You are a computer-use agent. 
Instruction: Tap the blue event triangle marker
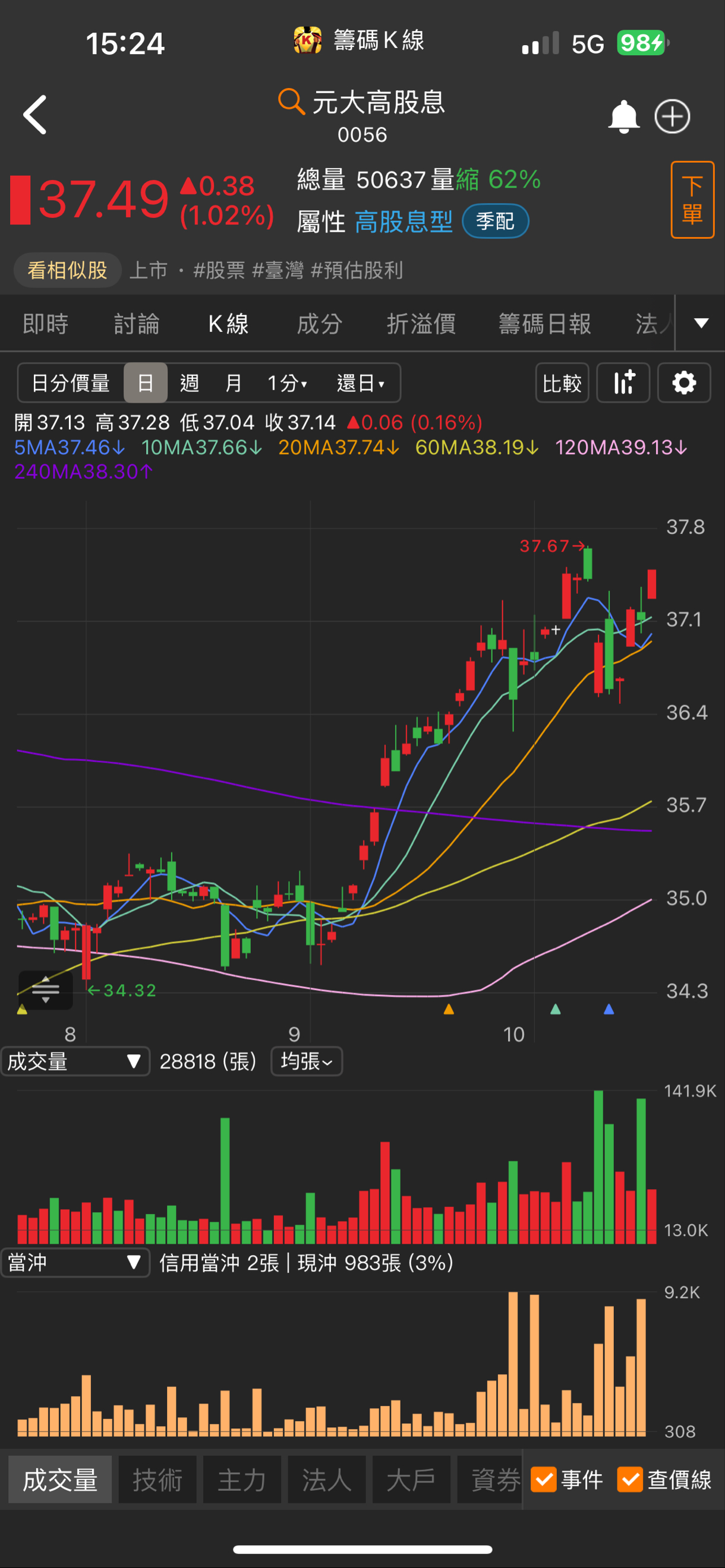coord(609,1009)
